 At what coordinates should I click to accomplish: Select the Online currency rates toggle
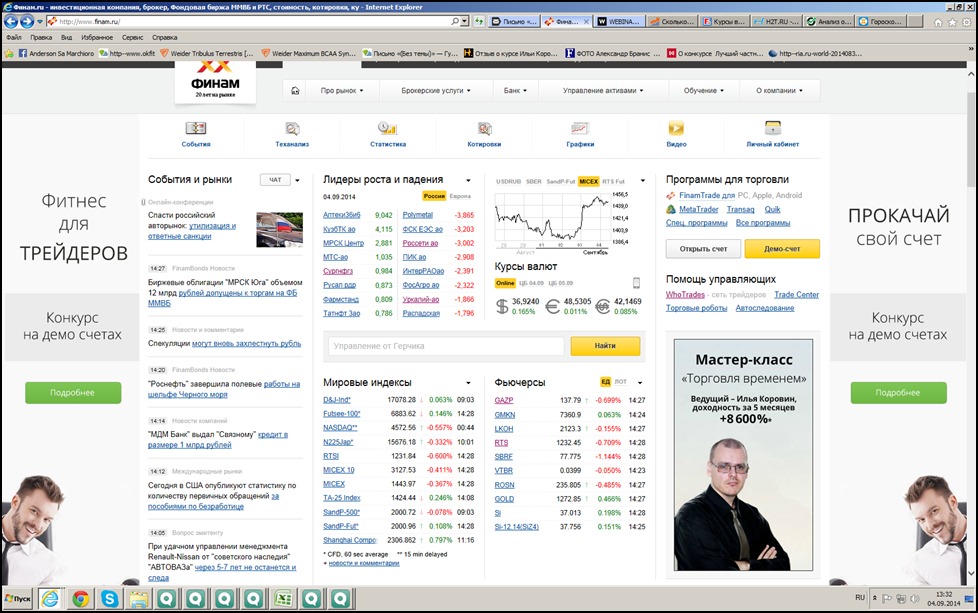(505, 283)
